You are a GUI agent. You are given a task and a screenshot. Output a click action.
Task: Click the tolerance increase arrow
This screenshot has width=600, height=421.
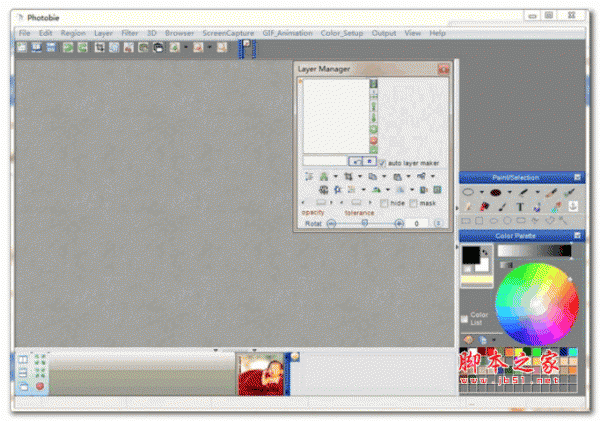tap(370, 202)
